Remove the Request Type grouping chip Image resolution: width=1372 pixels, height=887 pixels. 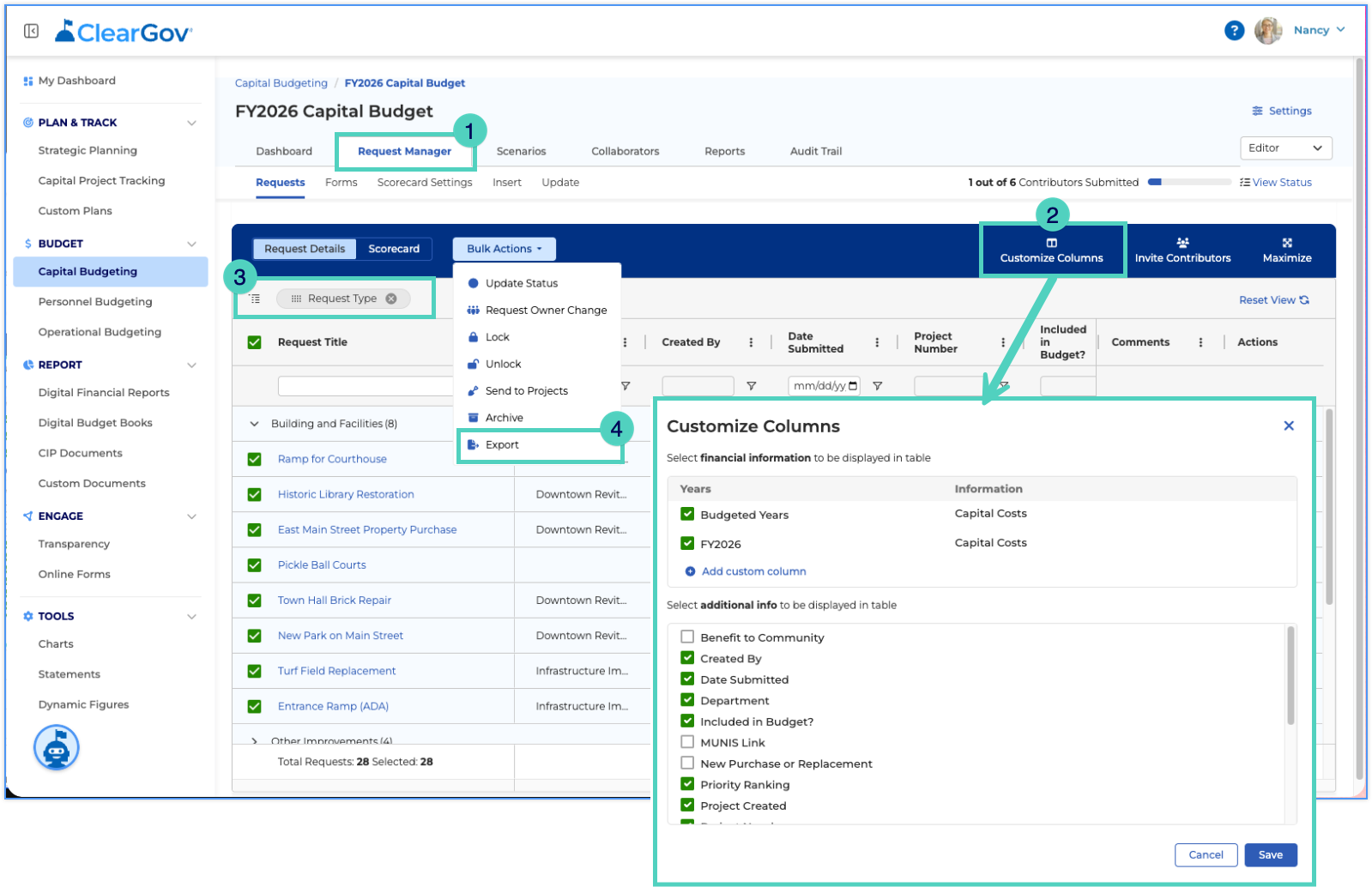[x=391, y=299]
